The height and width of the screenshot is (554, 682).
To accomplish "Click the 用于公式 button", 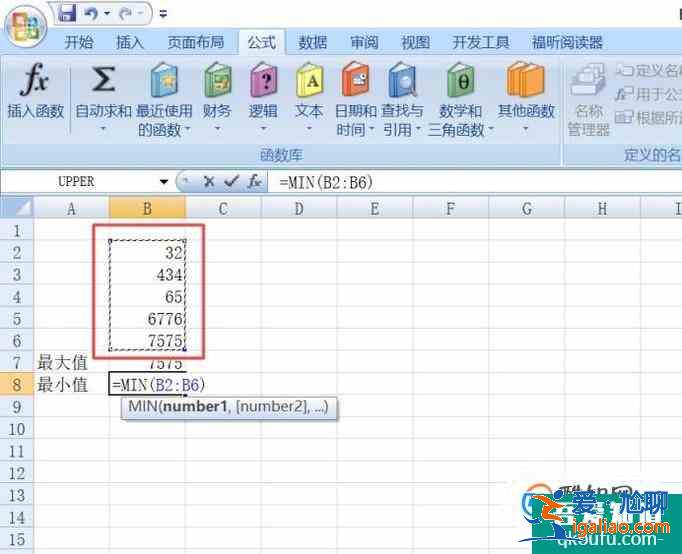I will tap(648, 94).
